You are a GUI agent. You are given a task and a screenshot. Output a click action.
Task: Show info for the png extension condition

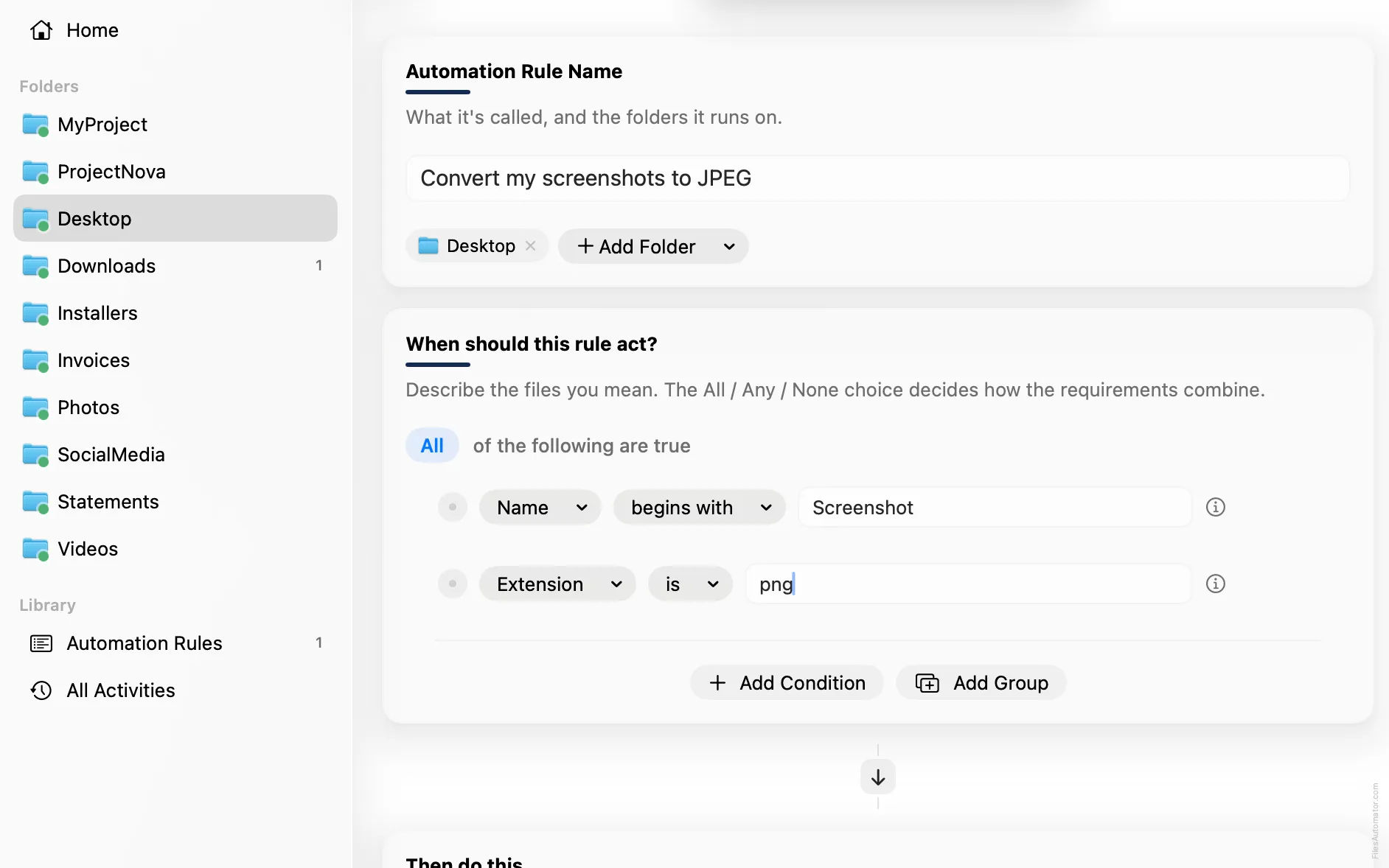click(x=1215, y=584)
